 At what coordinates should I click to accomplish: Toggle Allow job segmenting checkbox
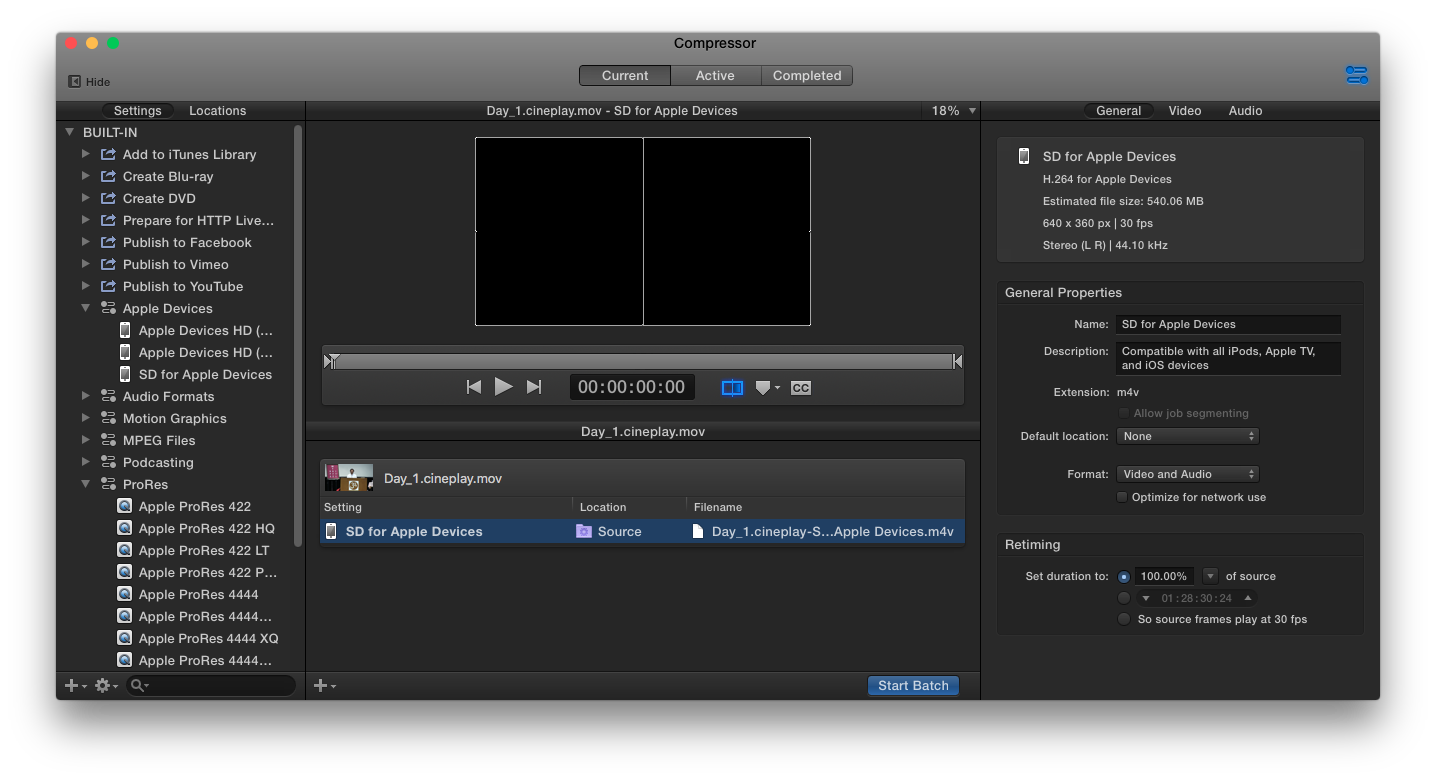point(1124,413)
